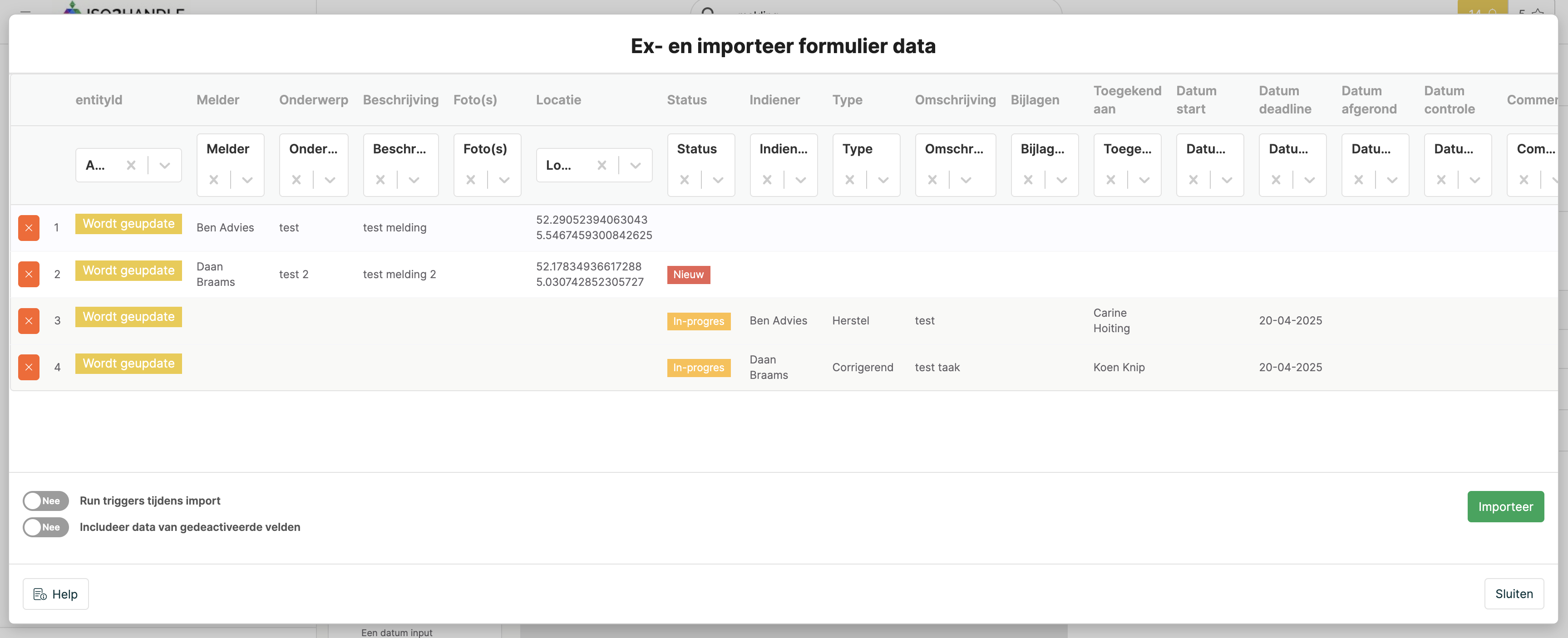Open the entityId column mapping dropdown

[164, 166]
